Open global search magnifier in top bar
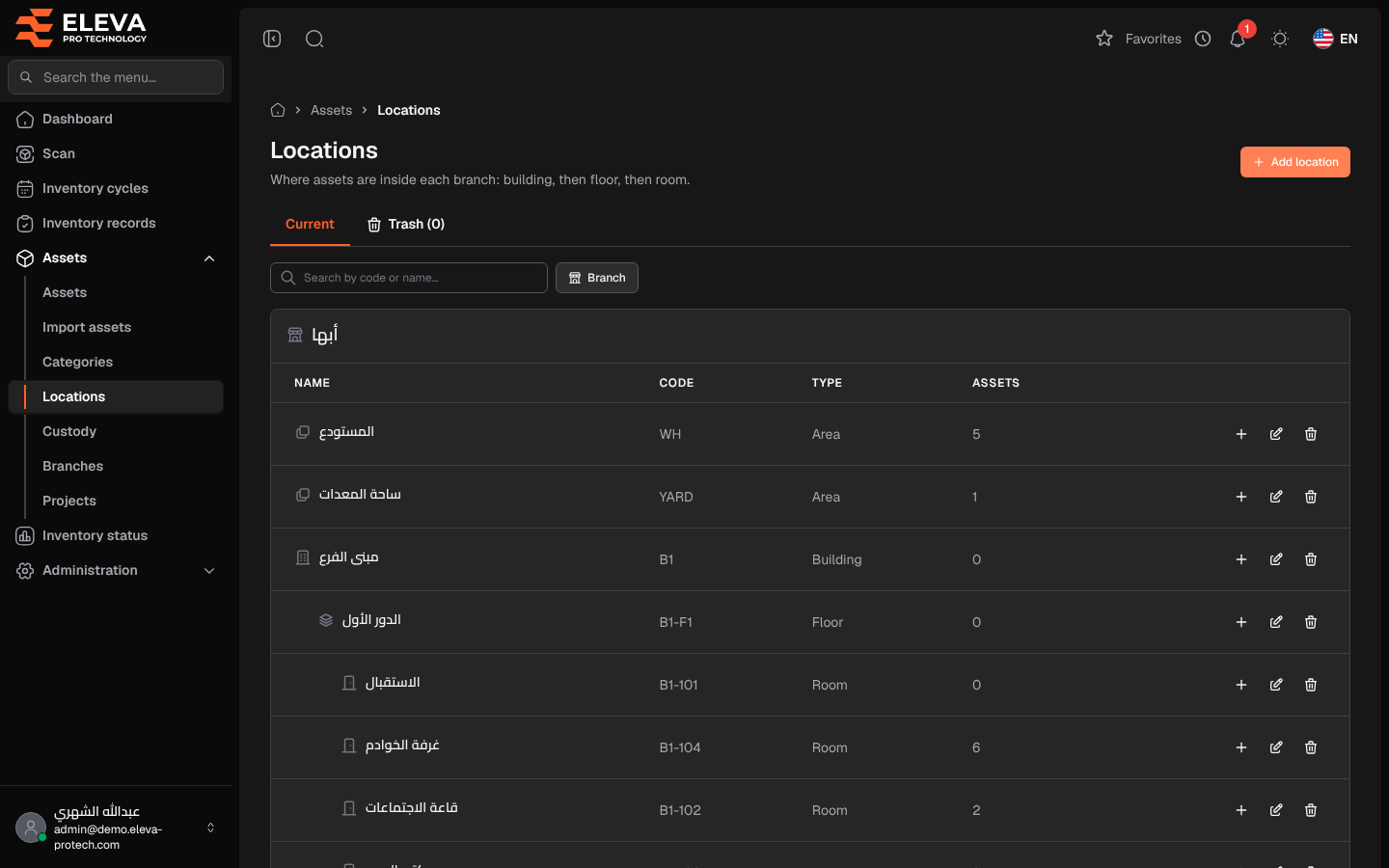Screen dimensions: 1389x868 pyautogui.click(x=314, y=39)
